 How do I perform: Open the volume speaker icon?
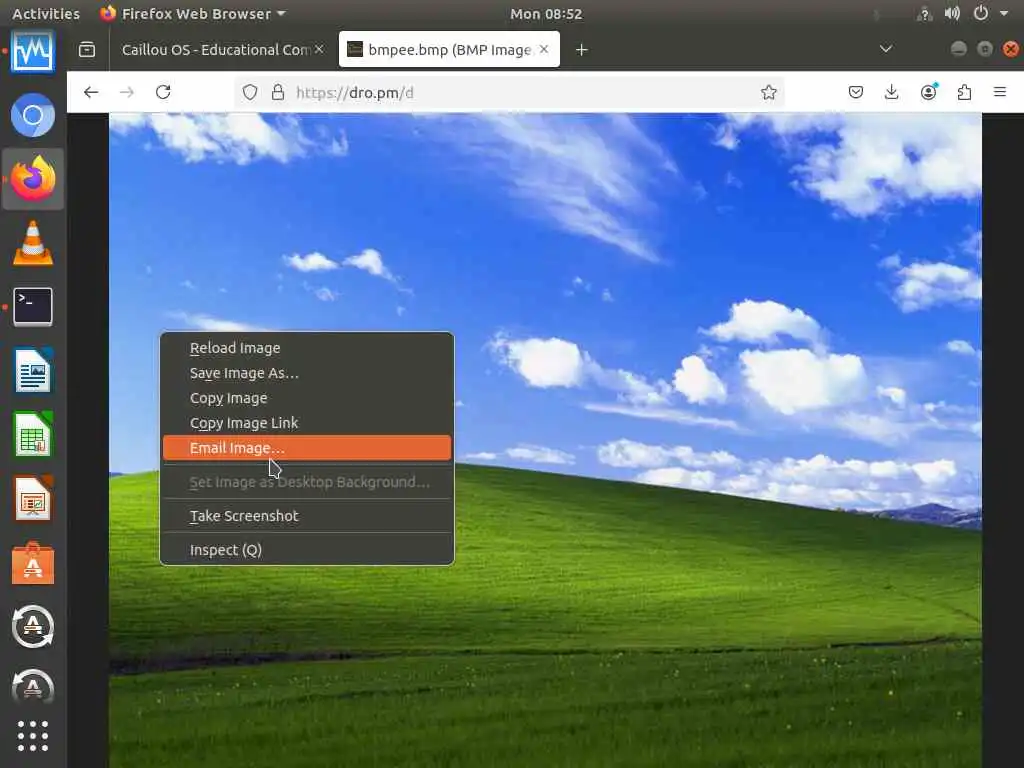[952, 14]
